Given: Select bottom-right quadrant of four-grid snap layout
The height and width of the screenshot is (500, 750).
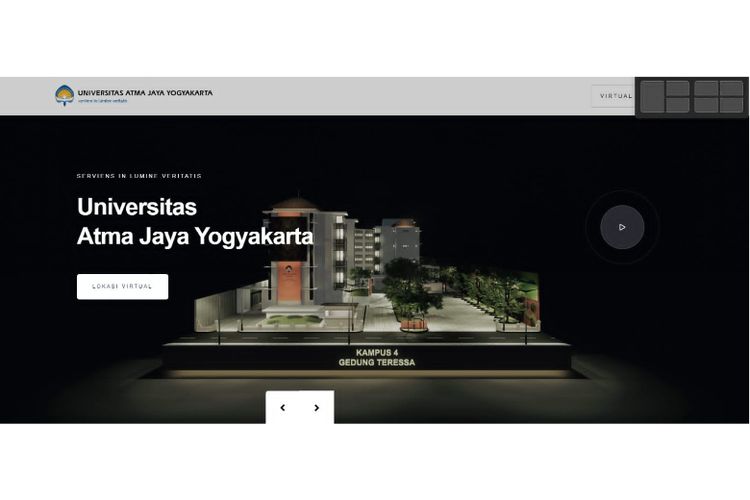Looking at the screenshot, I should 732,105.
